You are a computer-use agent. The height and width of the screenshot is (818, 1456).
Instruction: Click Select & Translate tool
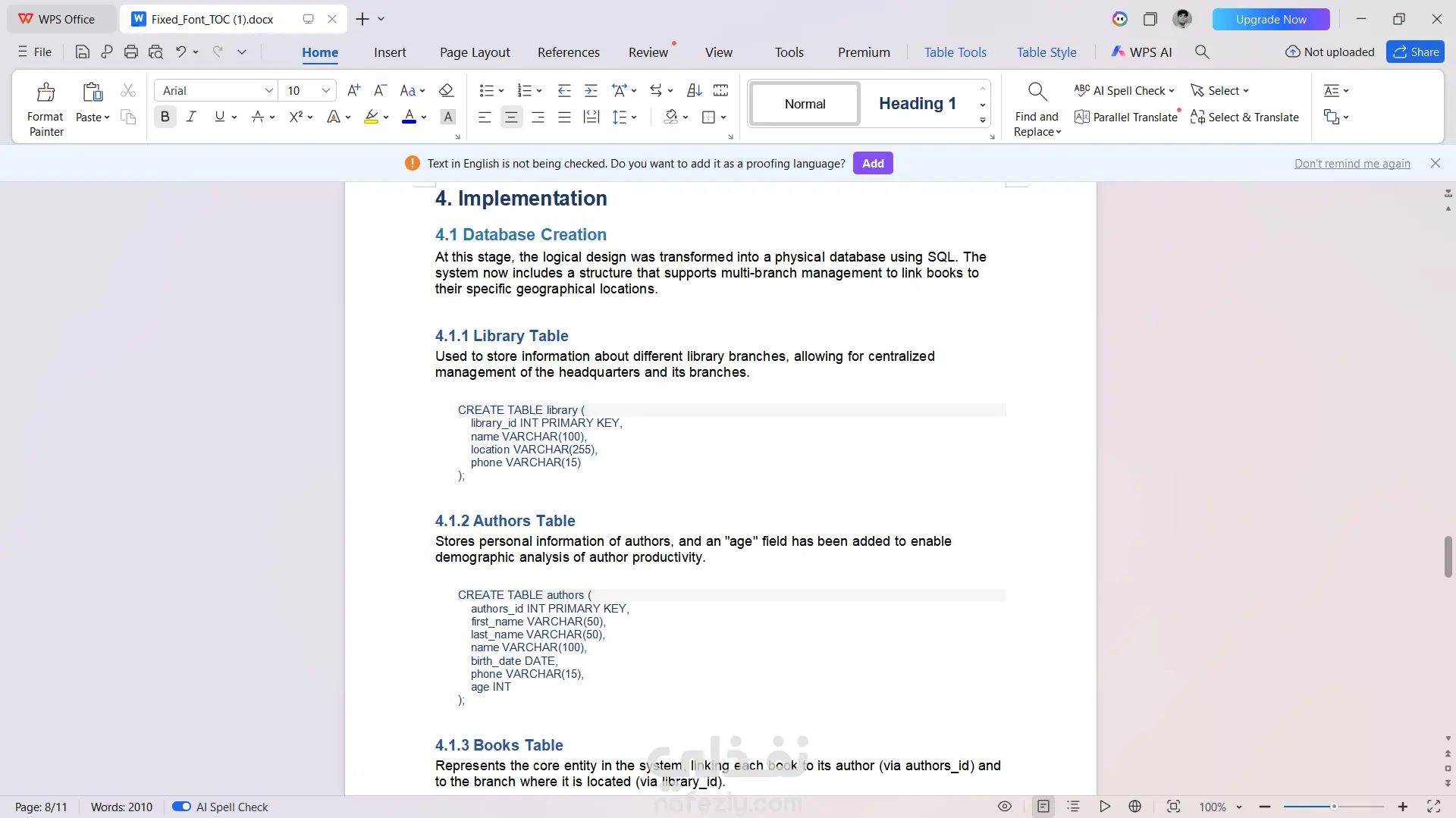coord(1244,117)
